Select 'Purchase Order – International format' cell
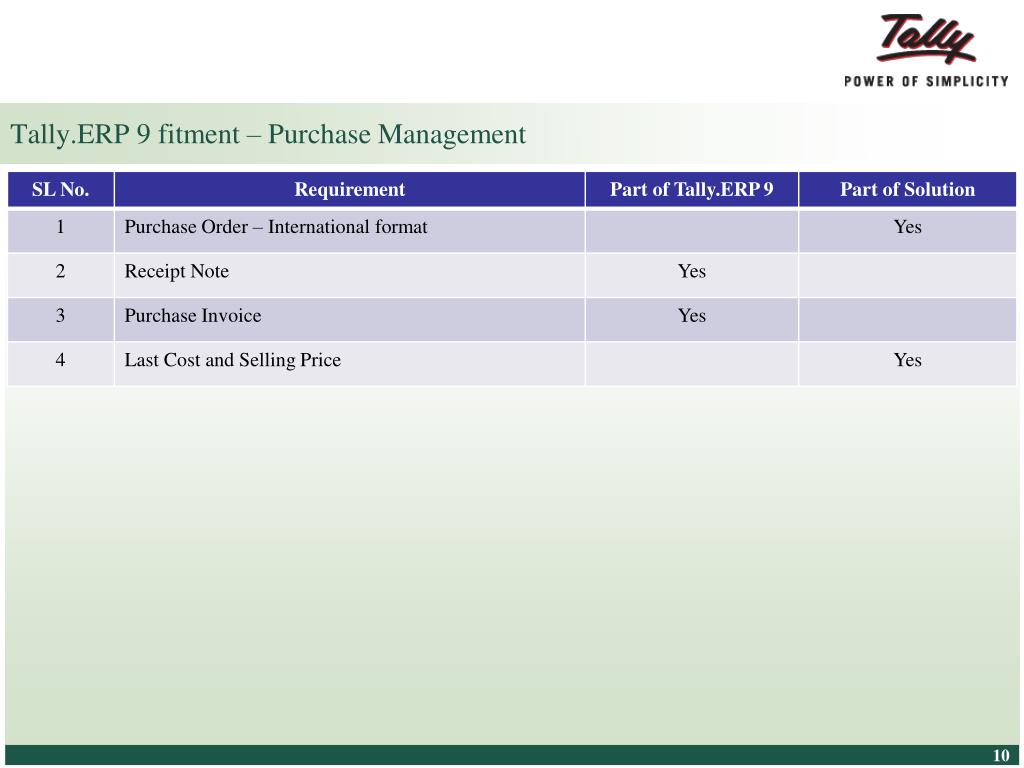 tap(349, 231)
